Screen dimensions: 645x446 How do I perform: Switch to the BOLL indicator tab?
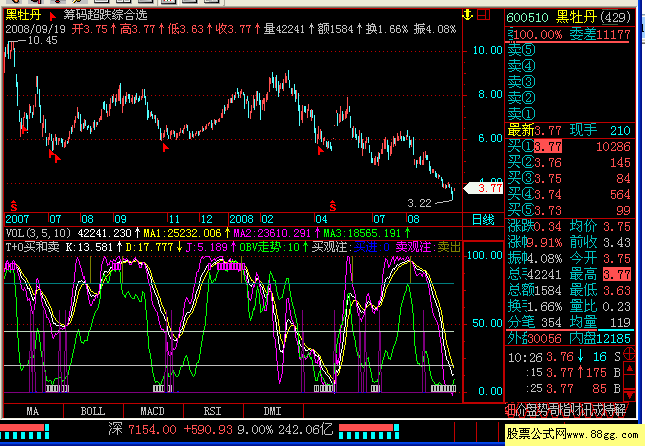[x=93, y=411]
